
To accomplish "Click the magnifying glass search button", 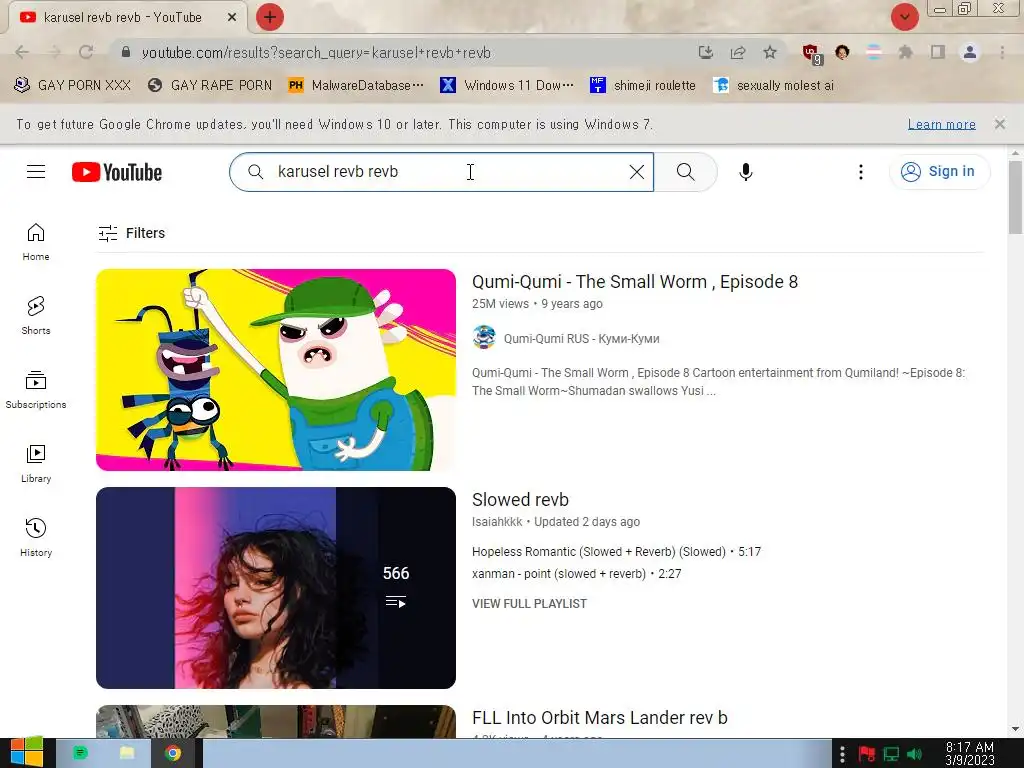I will coord(685,172).
